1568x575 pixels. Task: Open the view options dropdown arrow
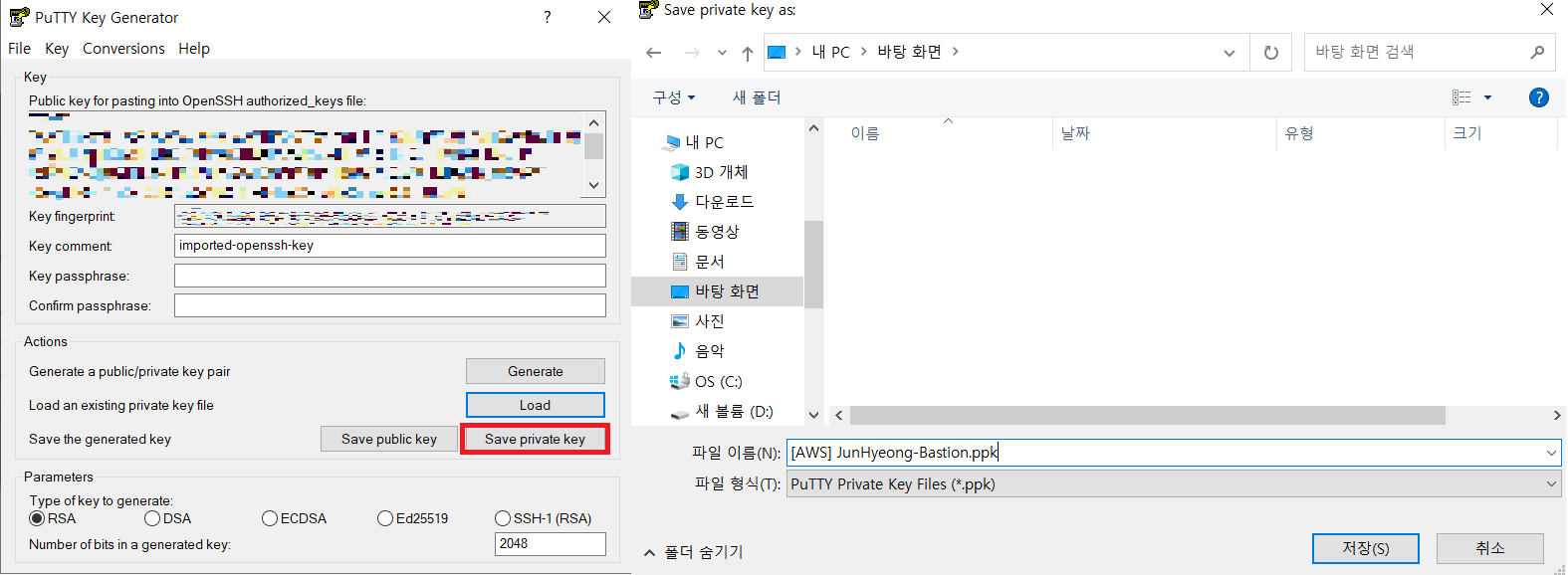click(x=1488, y=97)
